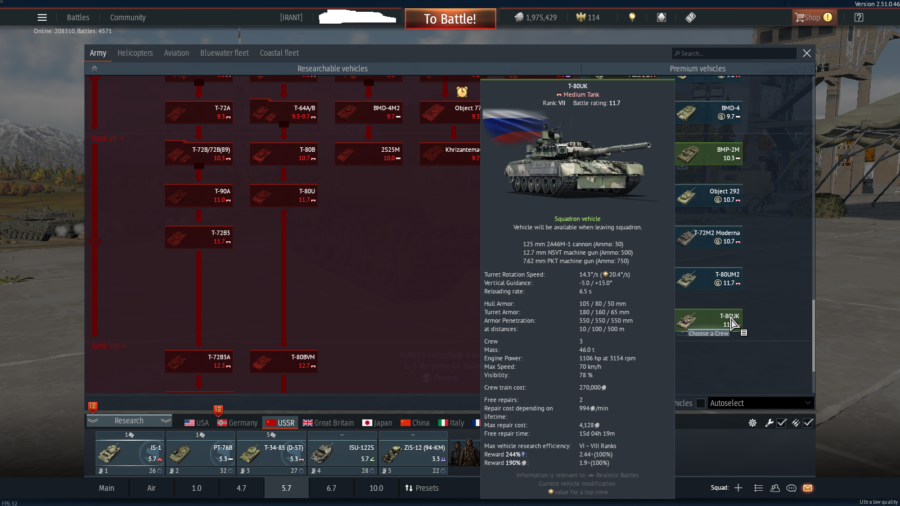The image size is (900, 506).
Task: Collapse the Researchable vehicles tree arrow
Action: click(94, 69)
